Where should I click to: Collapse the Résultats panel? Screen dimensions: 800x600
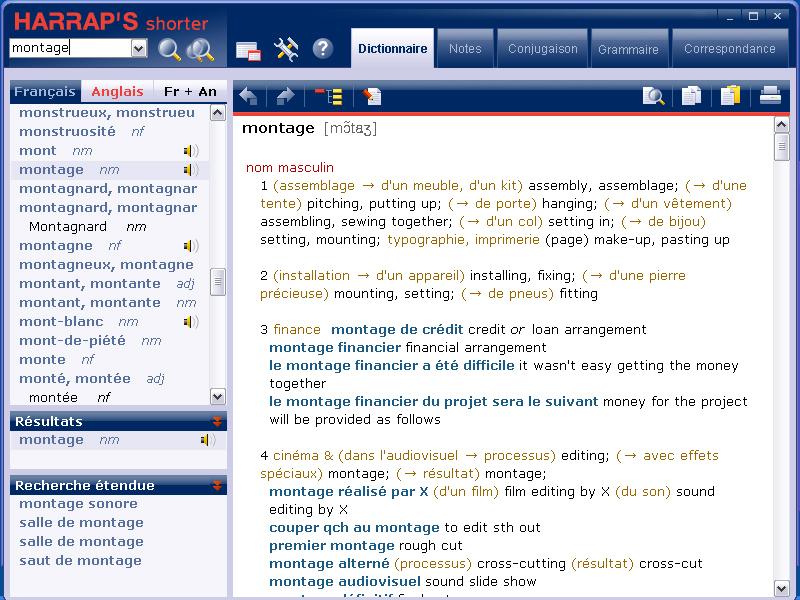(x=217, y=421)
